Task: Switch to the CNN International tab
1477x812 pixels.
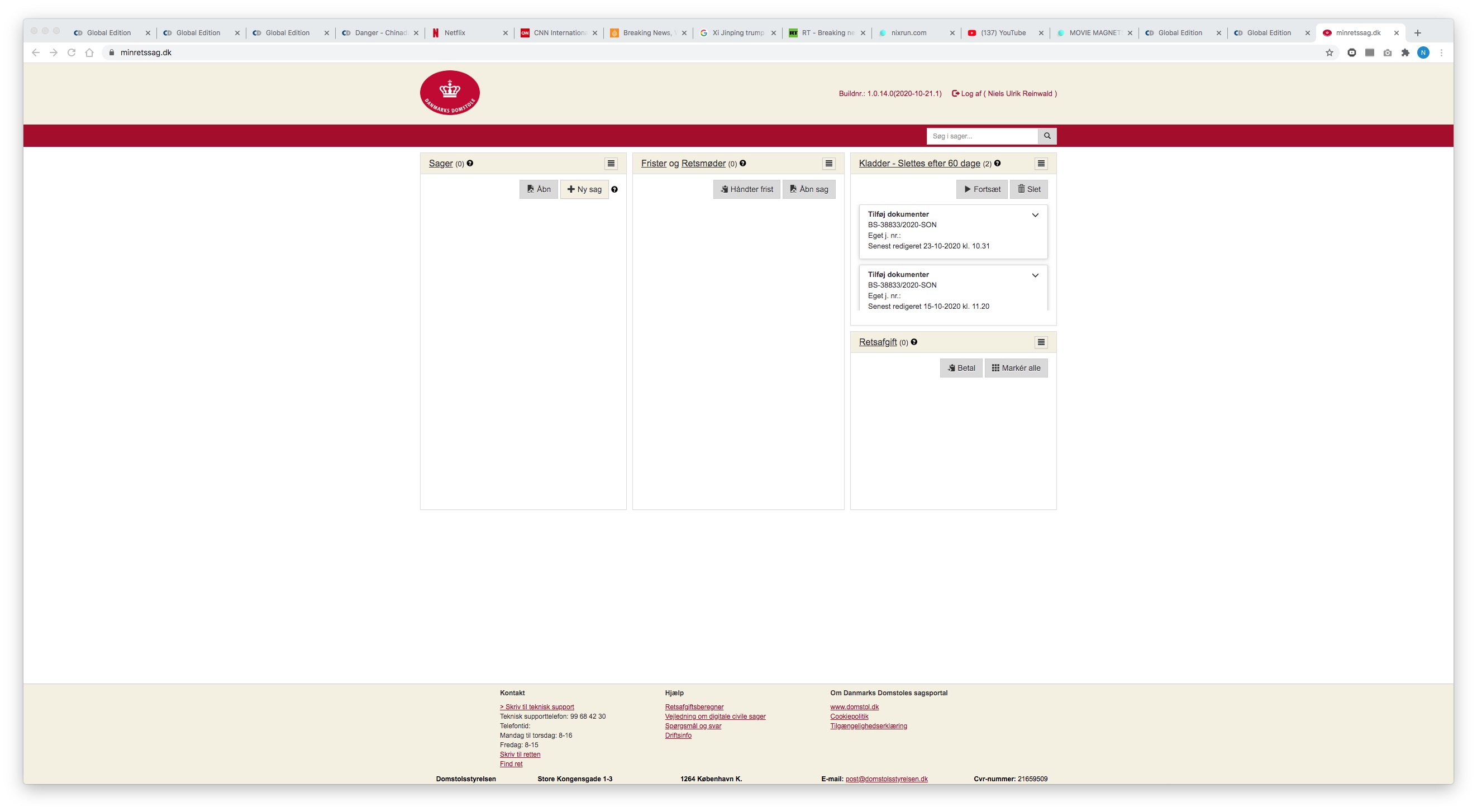Action: (559, 32)
